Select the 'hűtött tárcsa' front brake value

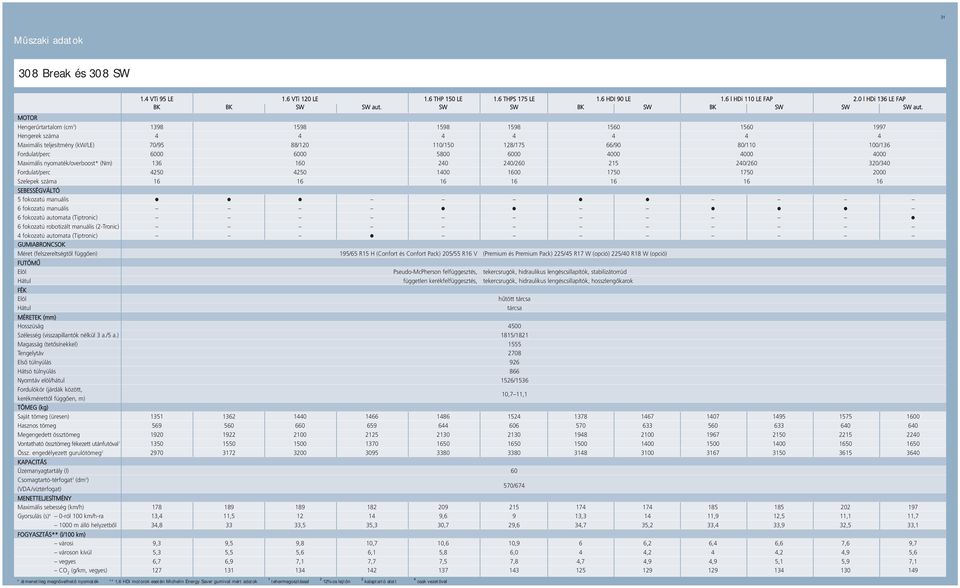coord(514,299)
